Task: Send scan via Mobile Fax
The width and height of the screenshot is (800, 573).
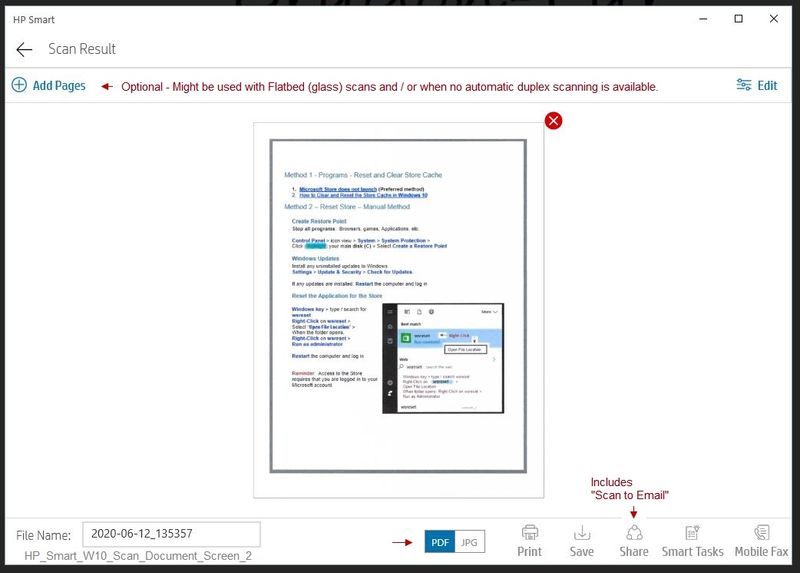Action: (x=761, y=541)
